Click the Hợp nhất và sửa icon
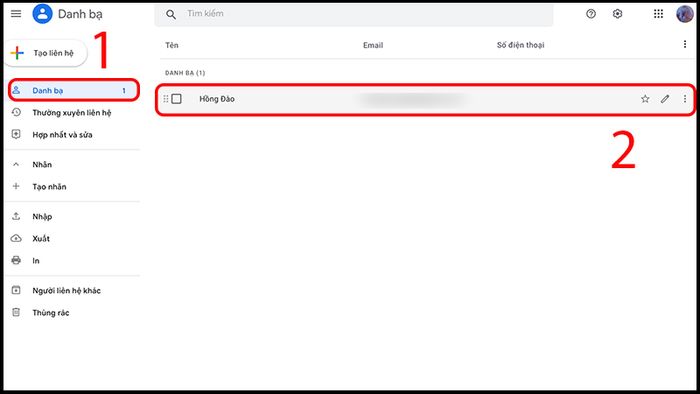 16,134
